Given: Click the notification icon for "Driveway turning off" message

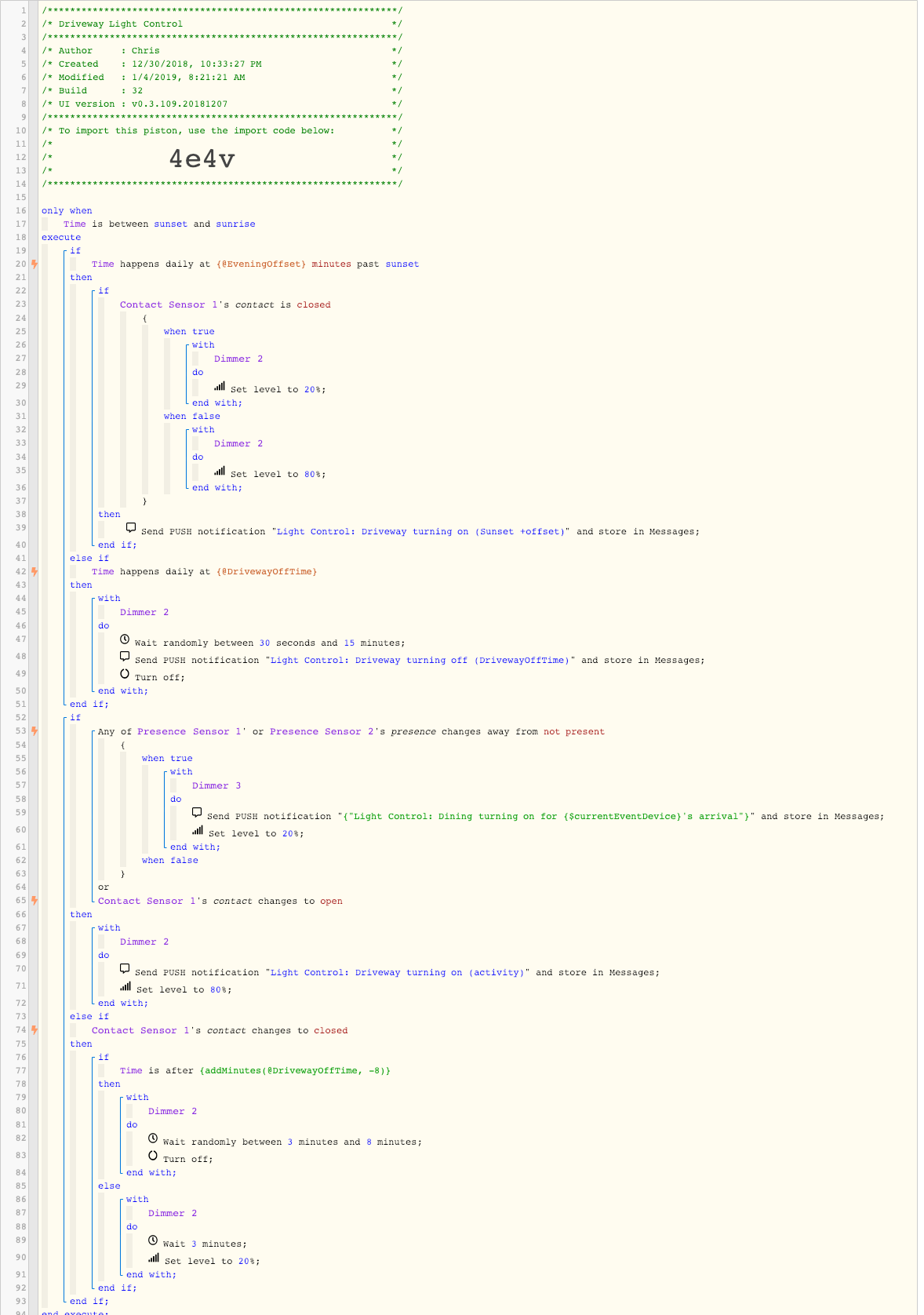Looking at the screenshot, I should point(125,657).
